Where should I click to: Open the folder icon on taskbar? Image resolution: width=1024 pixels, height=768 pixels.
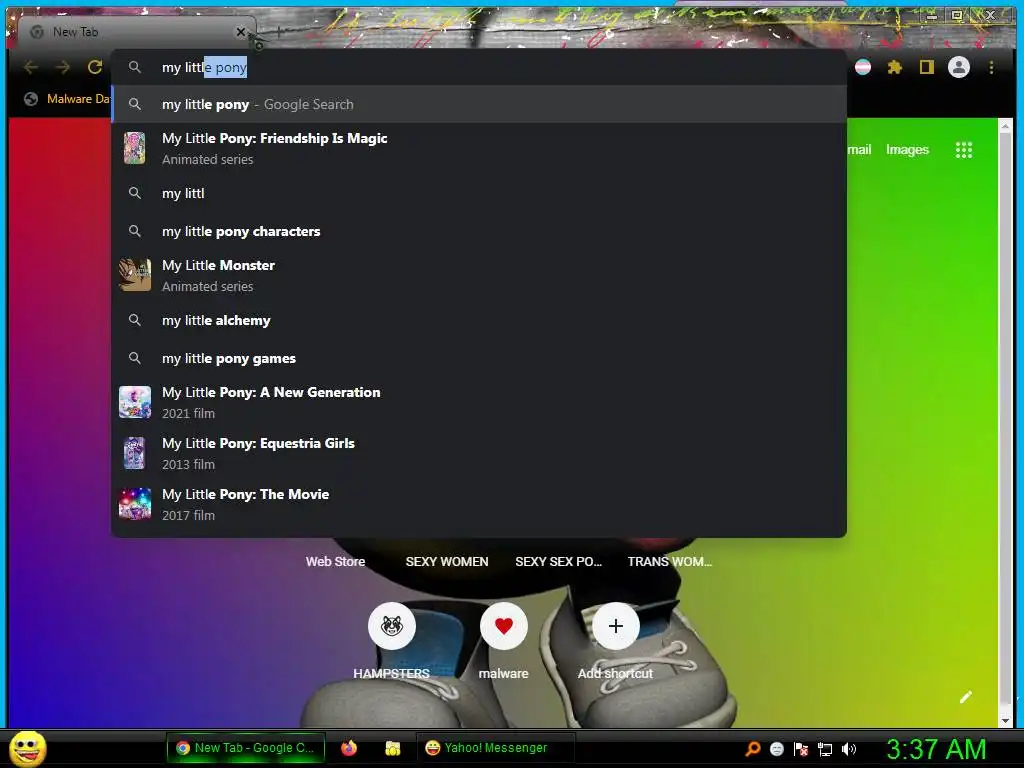392,748
